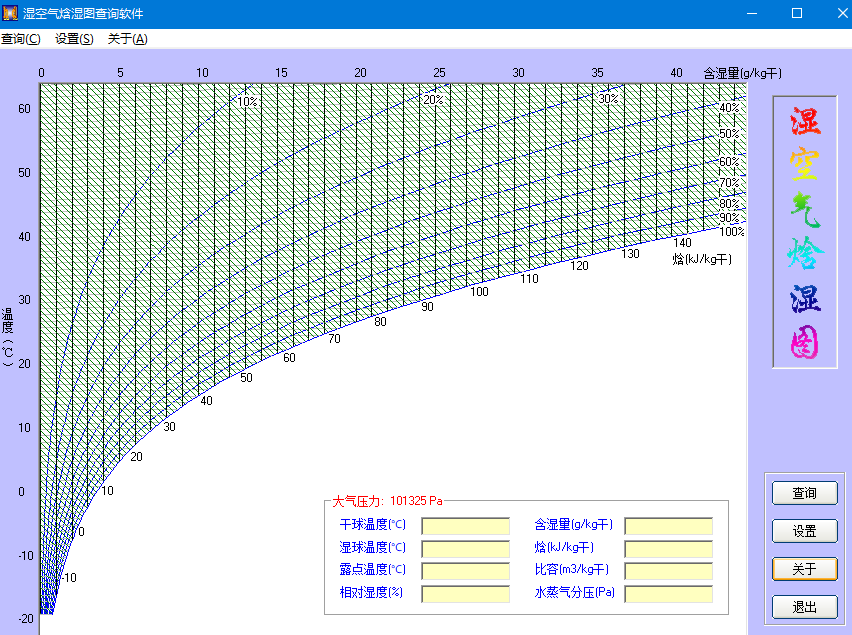Click the colorful 湿空气焓湿图 logo panel
The height and width of the screenshot is (635, 852).
point(804,232)
